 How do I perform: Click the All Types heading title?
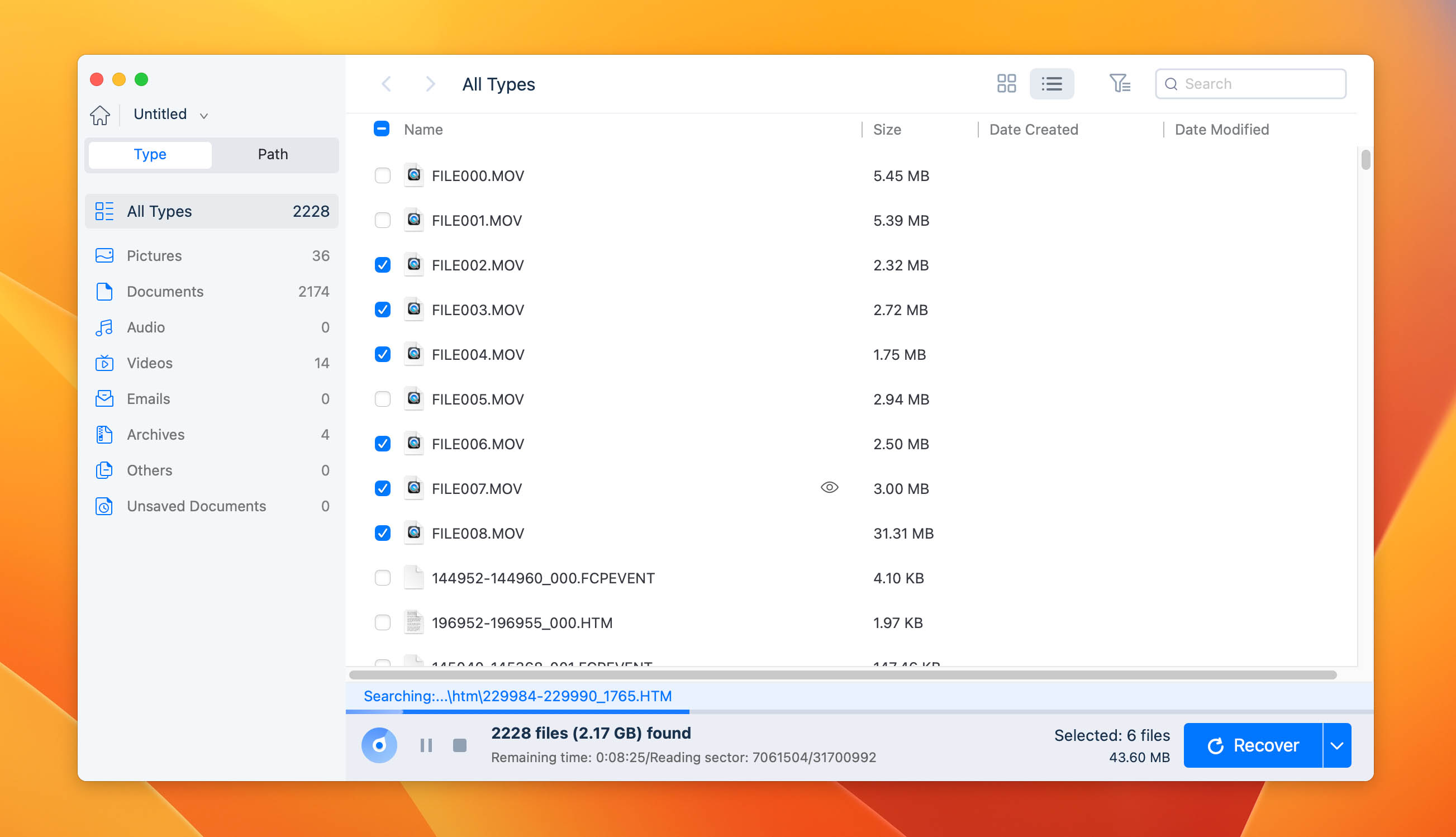[498, 84]
